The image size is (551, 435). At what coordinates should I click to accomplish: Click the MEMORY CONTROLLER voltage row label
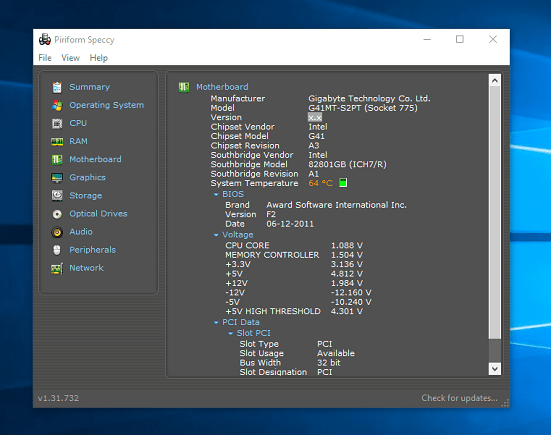tap(272, 255)
